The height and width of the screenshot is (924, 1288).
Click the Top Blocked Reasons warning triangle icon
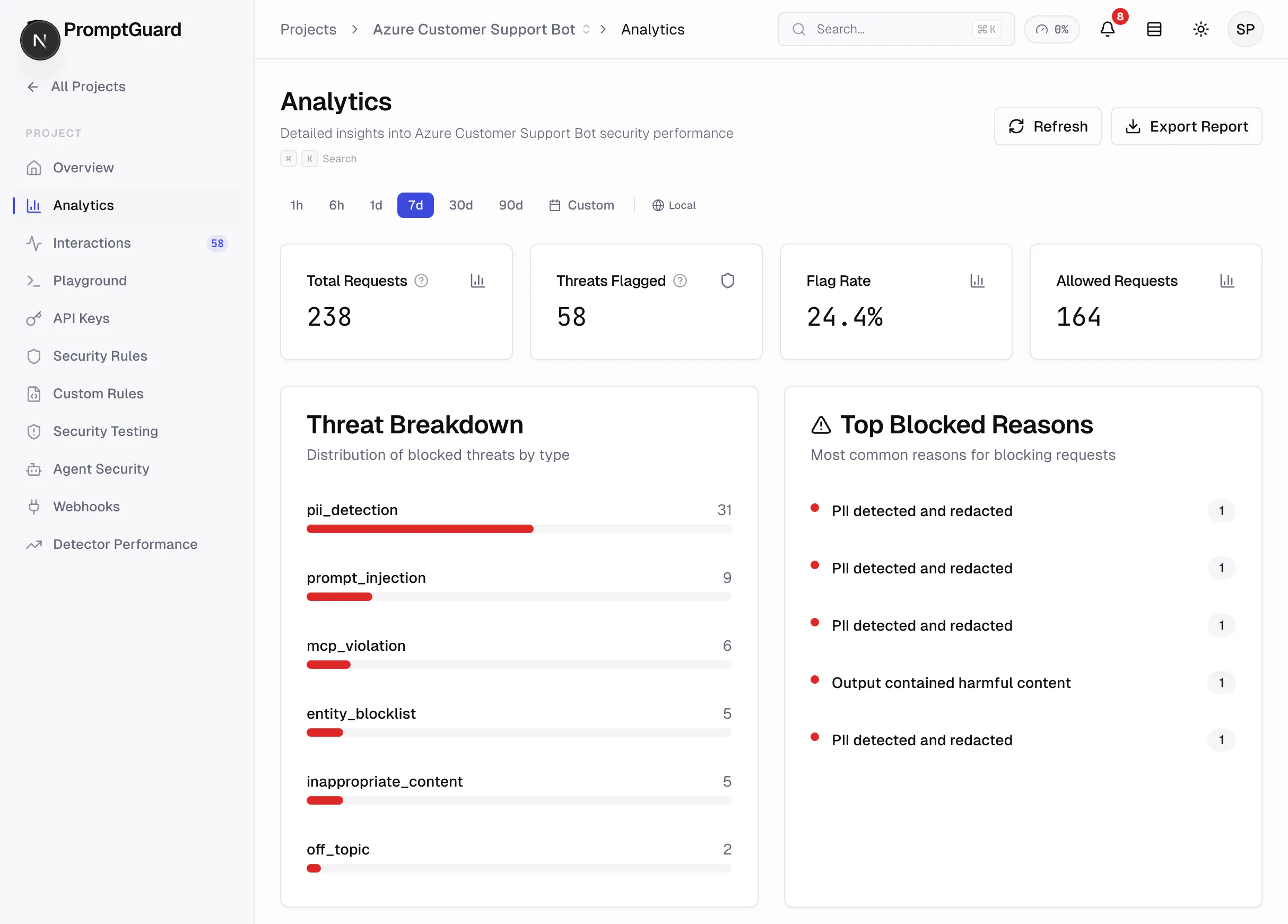(x=821, y=425)
